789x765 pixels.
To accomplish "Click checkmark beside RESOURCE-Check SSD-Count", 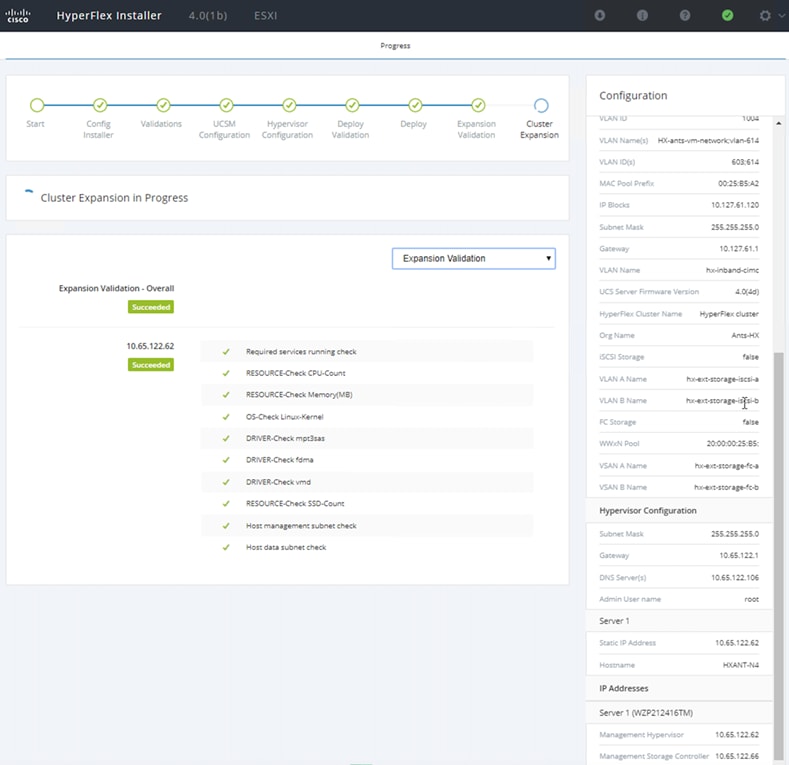I will click(226, 504).
